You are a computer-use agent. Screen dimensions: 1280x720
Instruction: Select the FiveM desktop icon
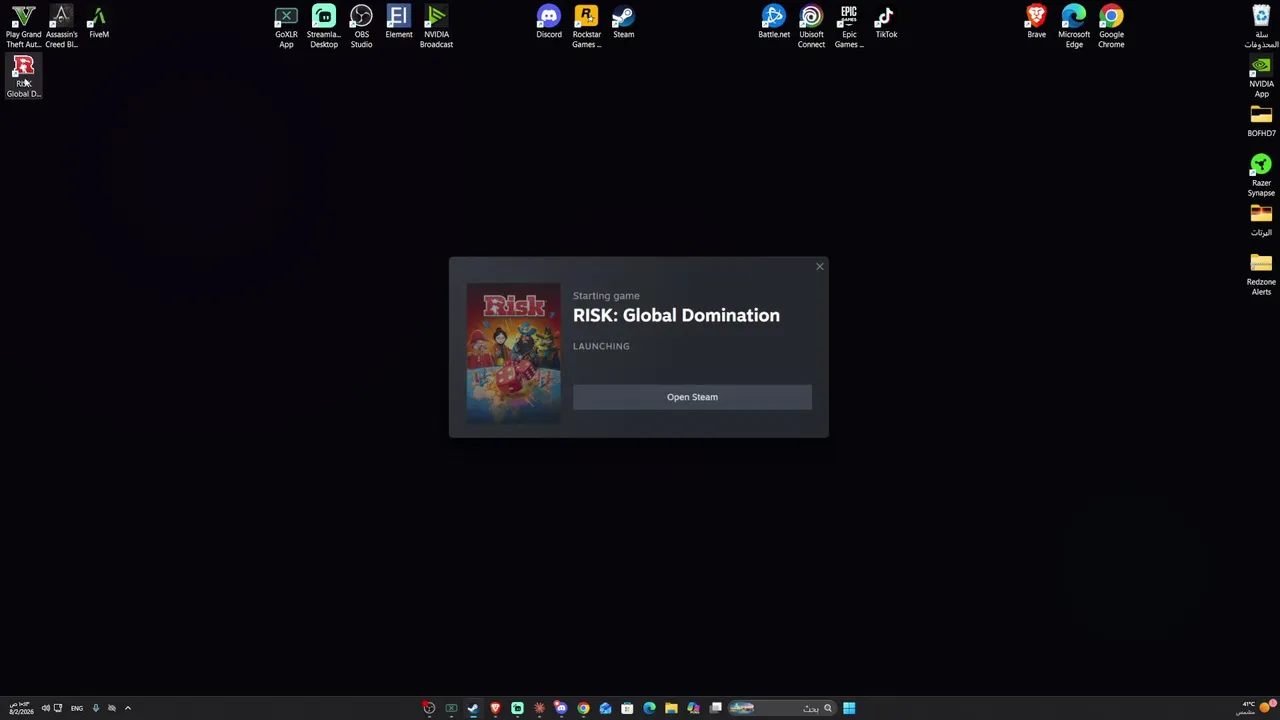tap(98, 22)
